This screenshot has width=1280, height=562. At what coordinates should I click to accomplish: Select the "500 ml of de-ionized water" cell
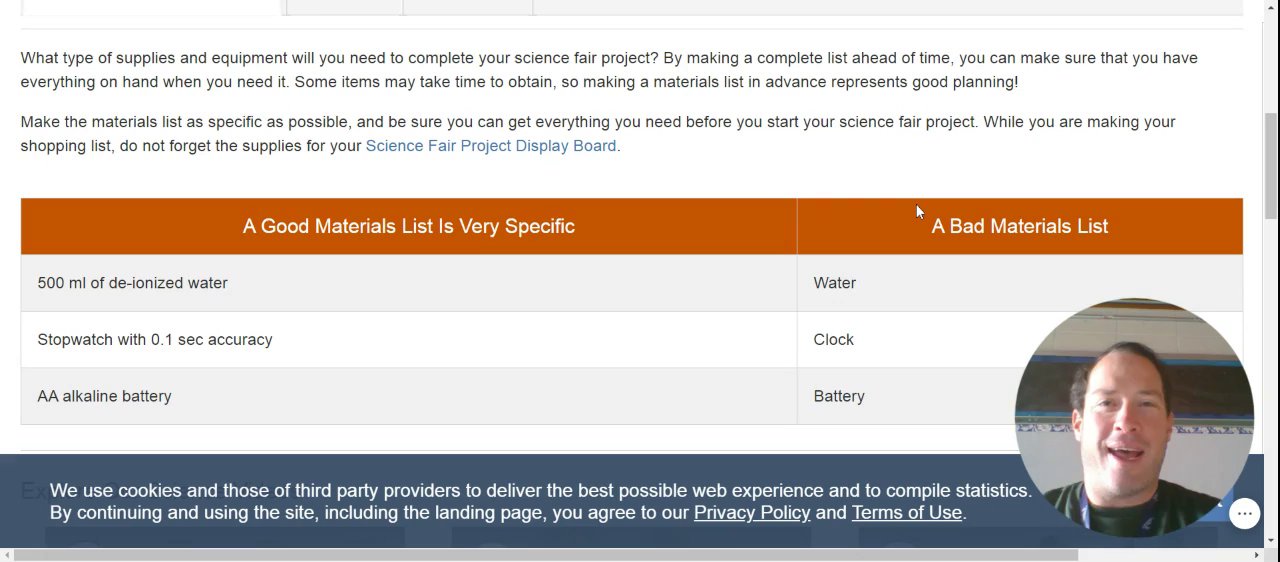click(132, 283)
